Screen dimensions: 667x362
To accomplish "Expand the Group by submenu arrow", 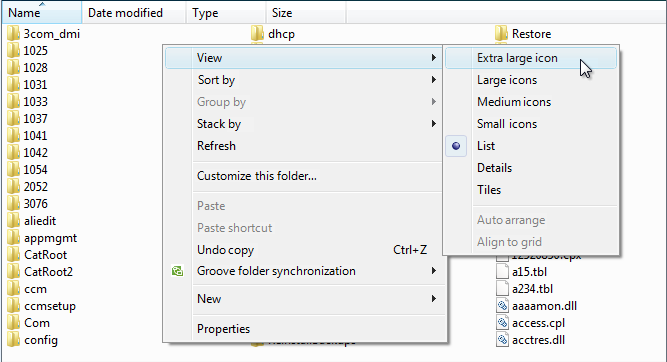I will tap(433, 102).
